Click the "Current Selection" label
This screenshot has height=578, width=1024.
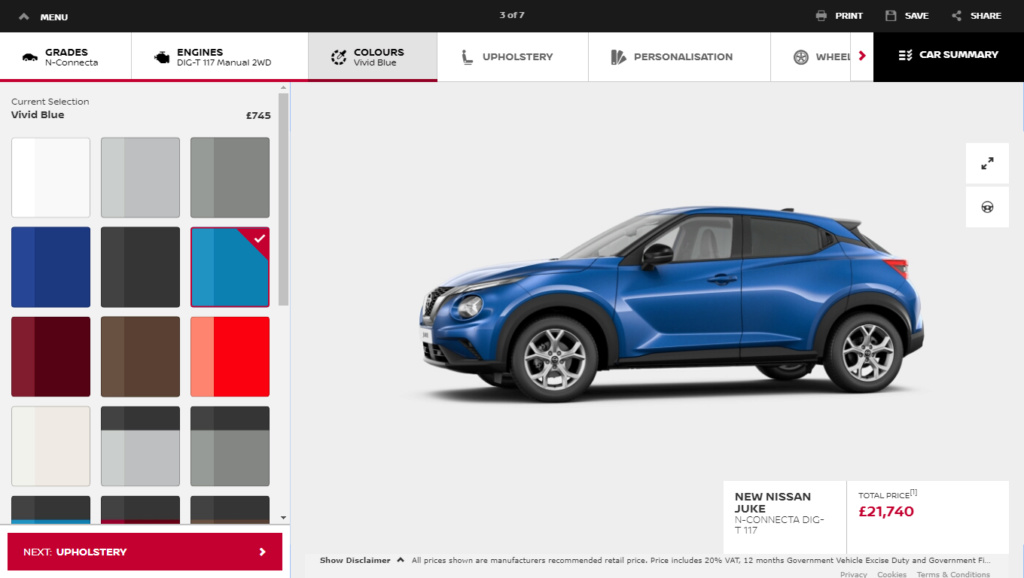tap(50, 101)
